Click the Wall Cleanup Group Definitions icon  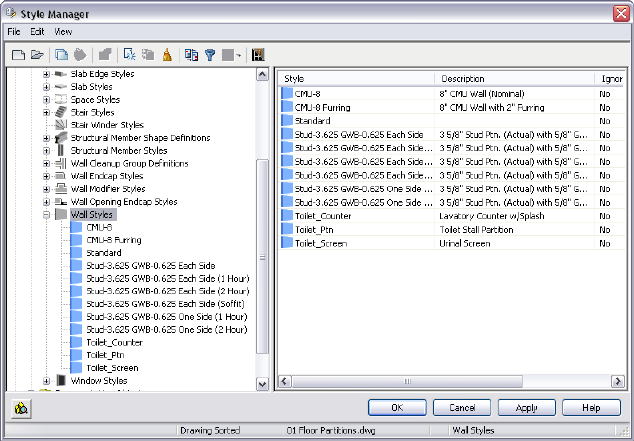[x=61, y=163]
